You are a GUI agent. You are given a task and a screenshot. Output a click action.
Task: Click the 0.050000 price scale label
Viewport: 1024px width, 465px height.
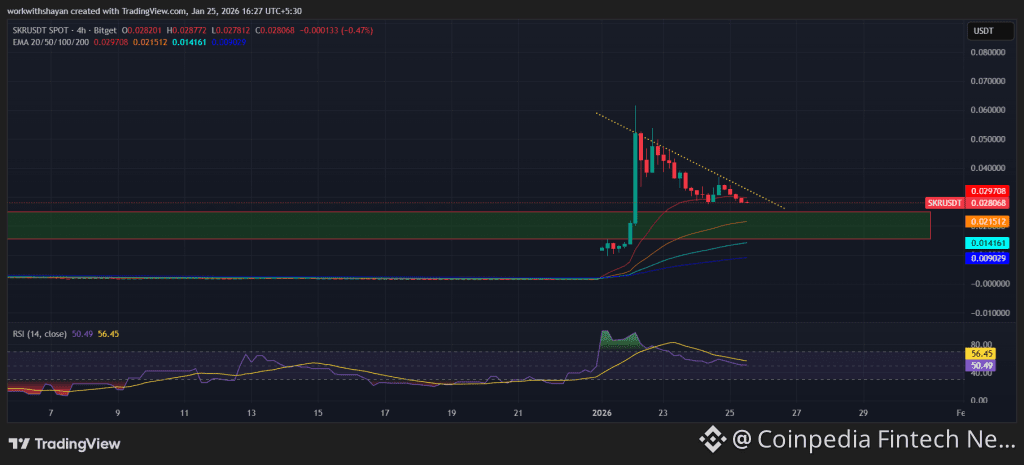point(986,139)
